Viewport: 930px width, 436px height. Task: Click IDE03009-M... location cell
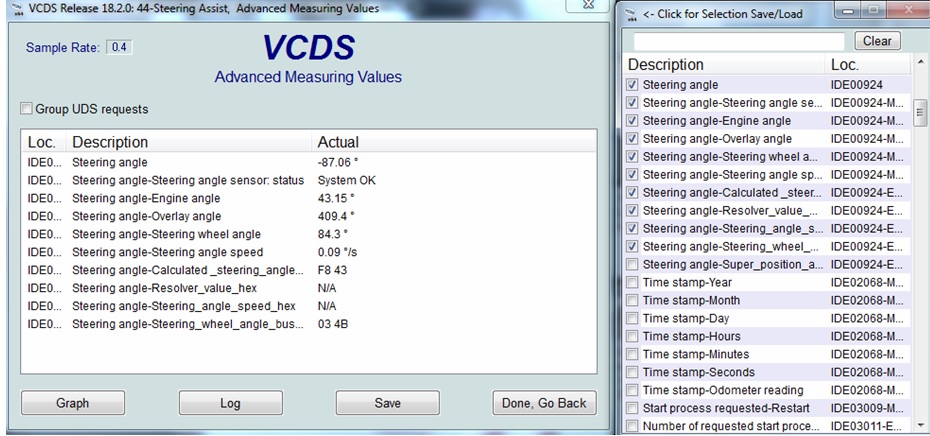(867, 408)
